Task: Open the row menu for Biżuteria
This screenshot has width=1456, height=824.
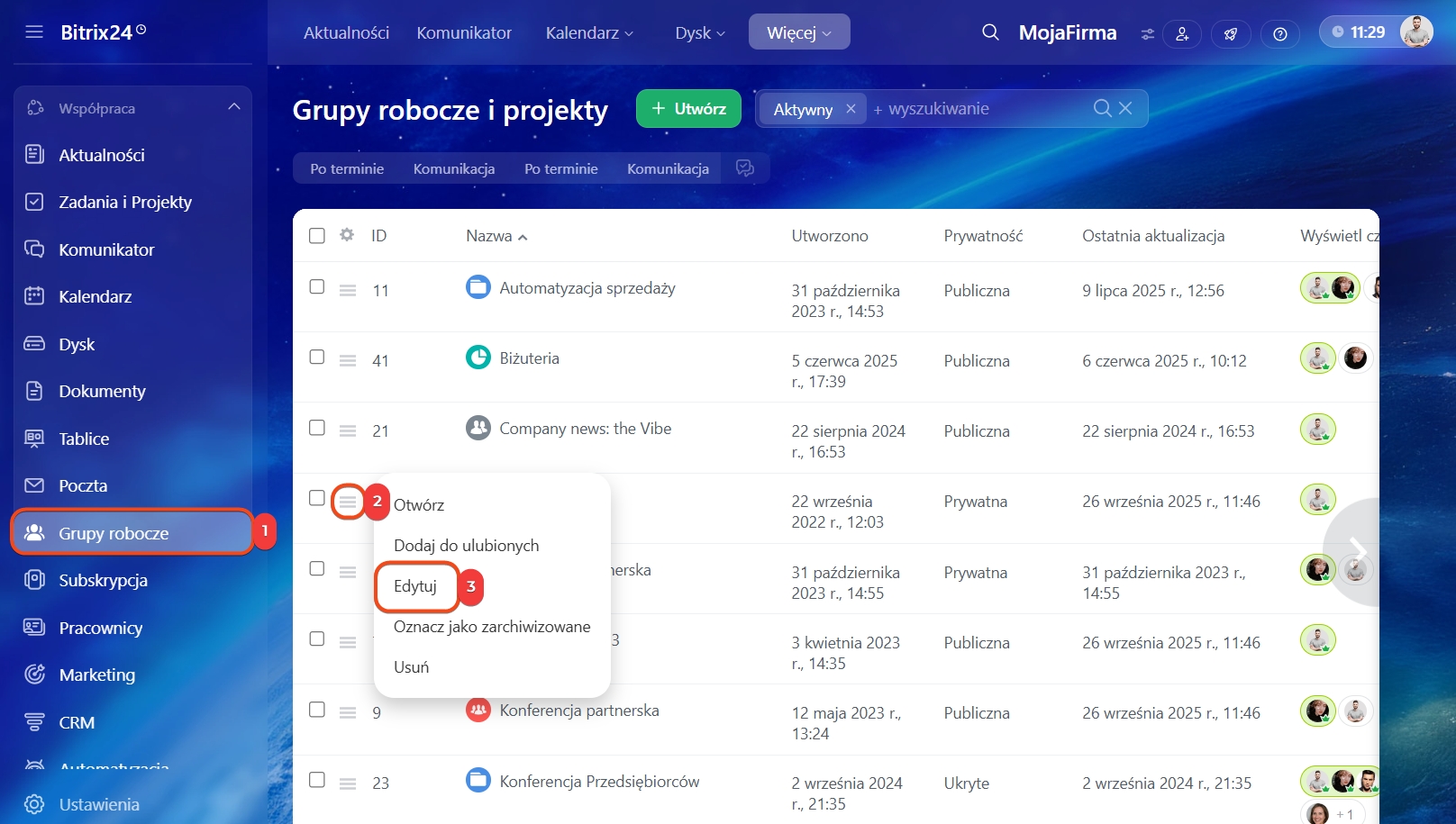Action: point(348,360)
